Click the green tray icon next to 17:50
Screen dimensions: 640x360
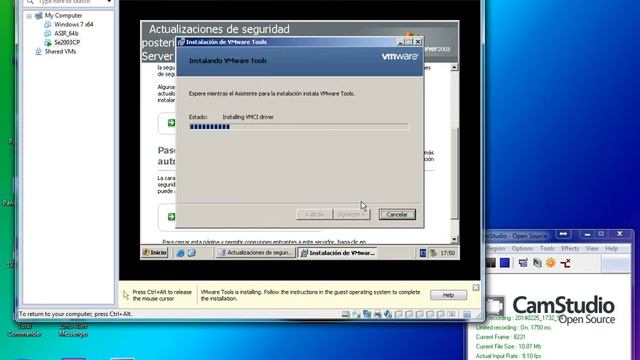pyautogui.click(x=433, y=253)
